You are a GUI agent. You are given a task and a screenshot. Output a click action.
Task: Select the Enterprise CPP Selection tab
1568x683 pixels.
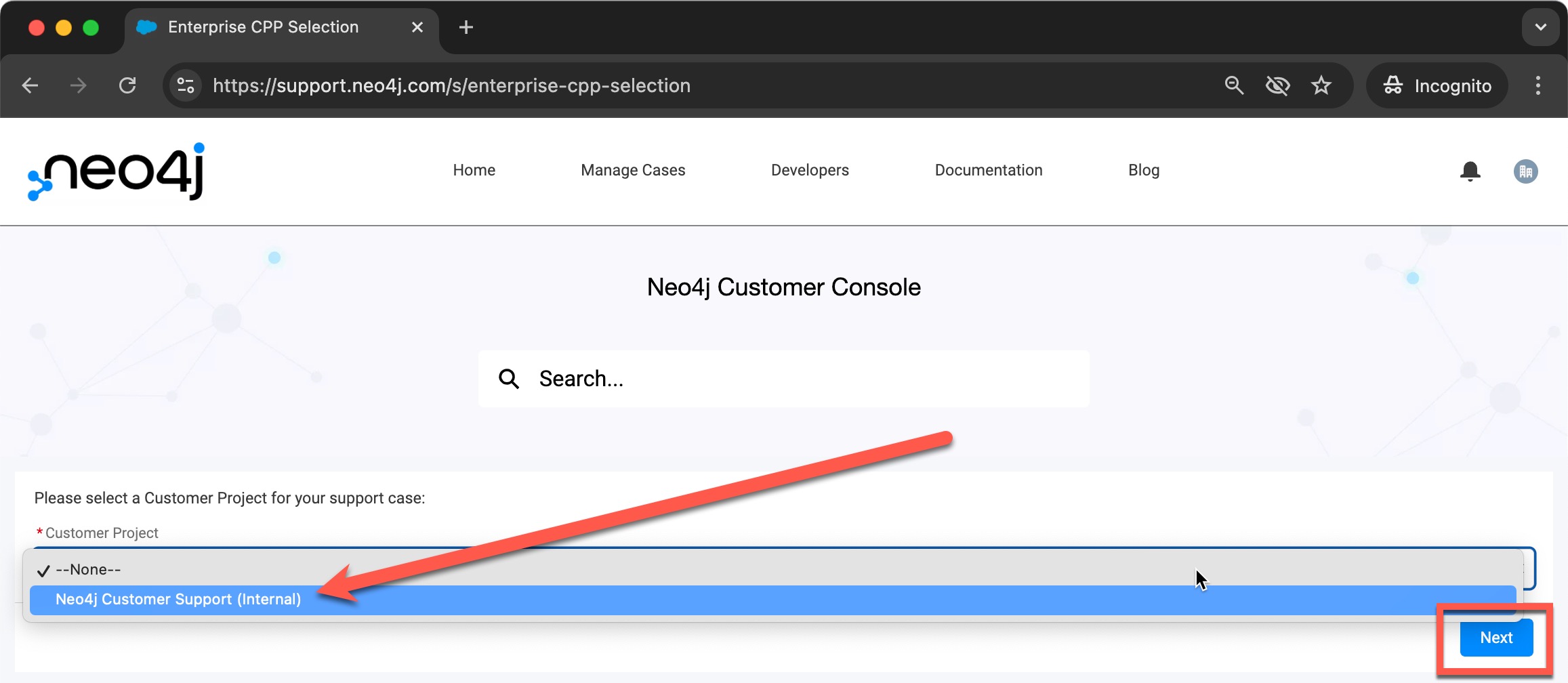[282, 27]
